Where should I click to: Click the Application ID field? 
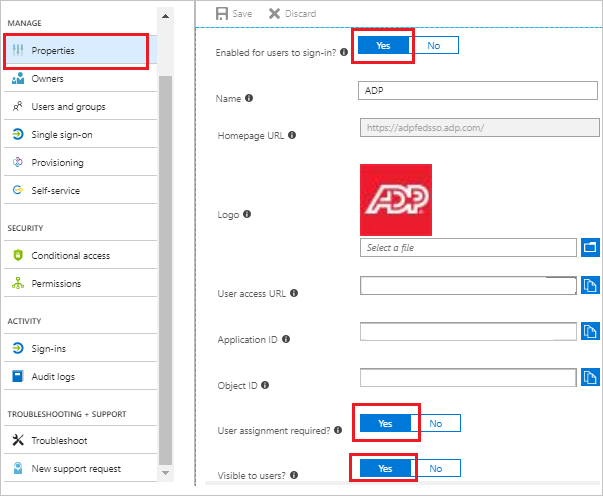[468, 331]
